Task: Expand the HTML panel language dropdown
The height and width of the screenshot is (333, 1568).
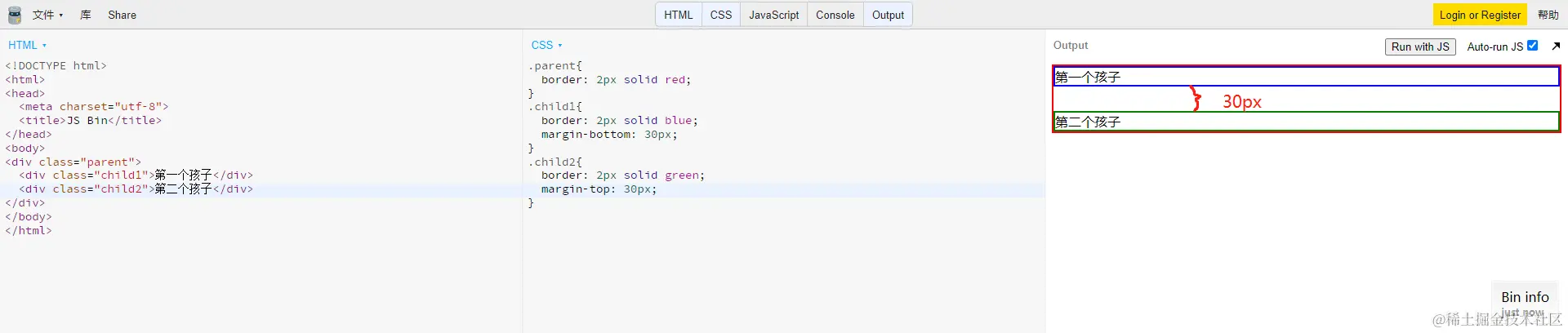Action: (x=28, y=45)
